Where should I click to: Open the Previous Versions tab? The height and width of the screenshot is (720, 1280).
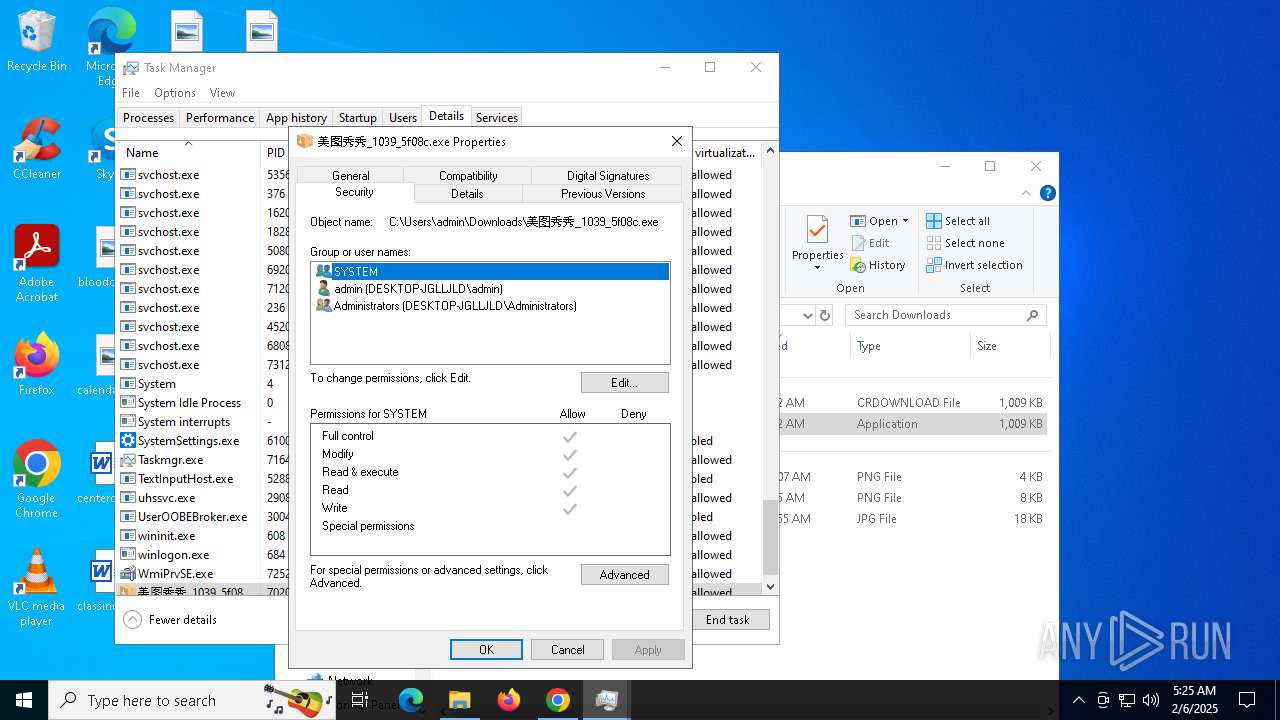coord(603,194)
